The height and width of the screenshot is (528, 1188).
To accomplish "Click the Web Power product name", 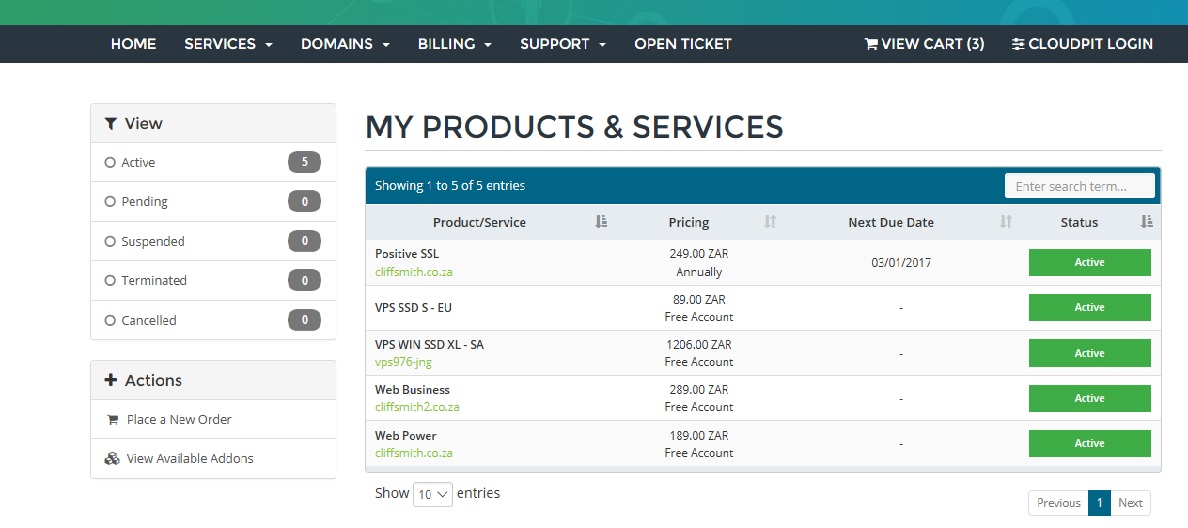I will point(405,436).
